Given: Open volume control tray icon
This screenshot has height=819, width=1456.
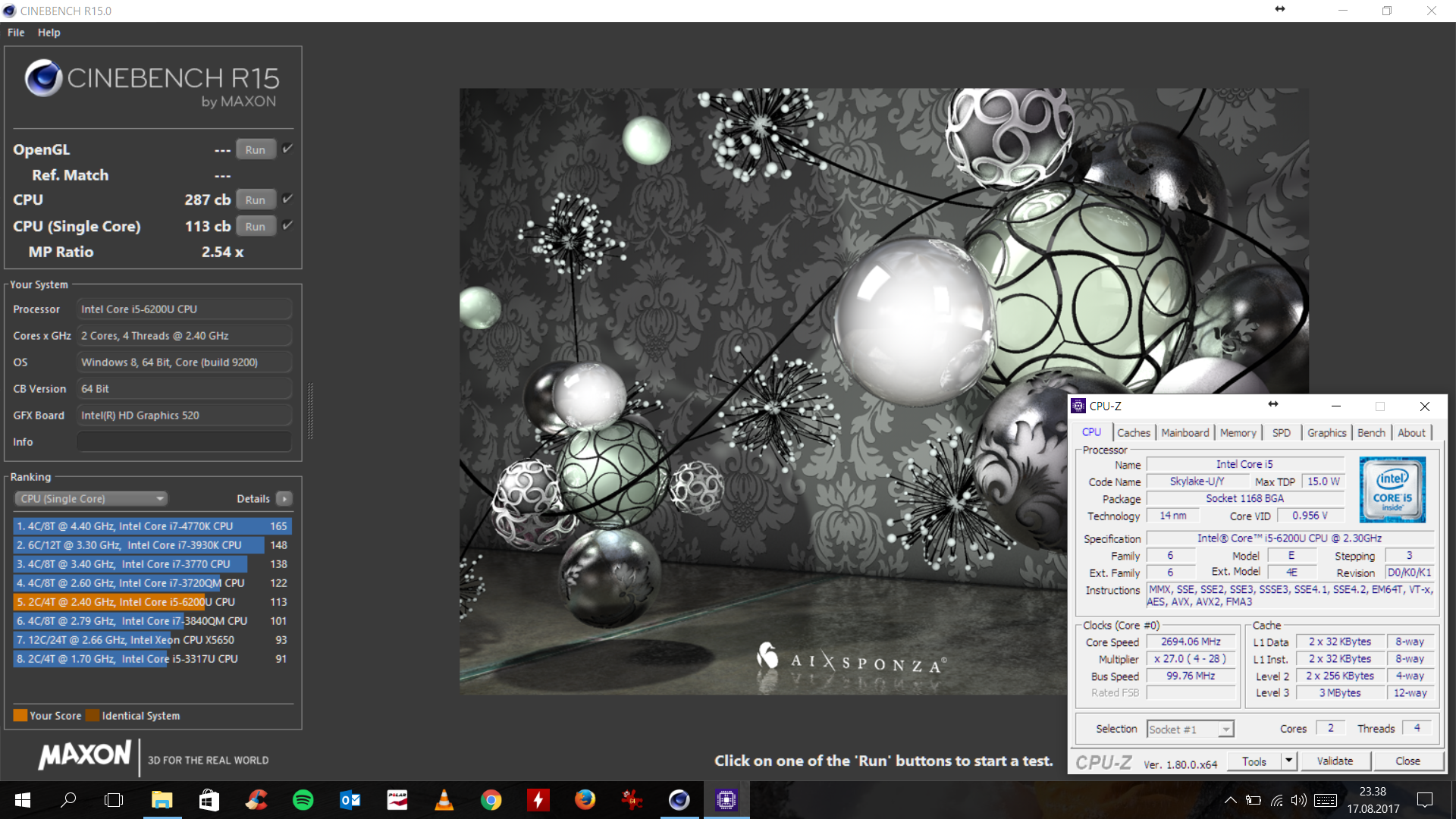Looking at the screenshot, I should click(1299, 800).
